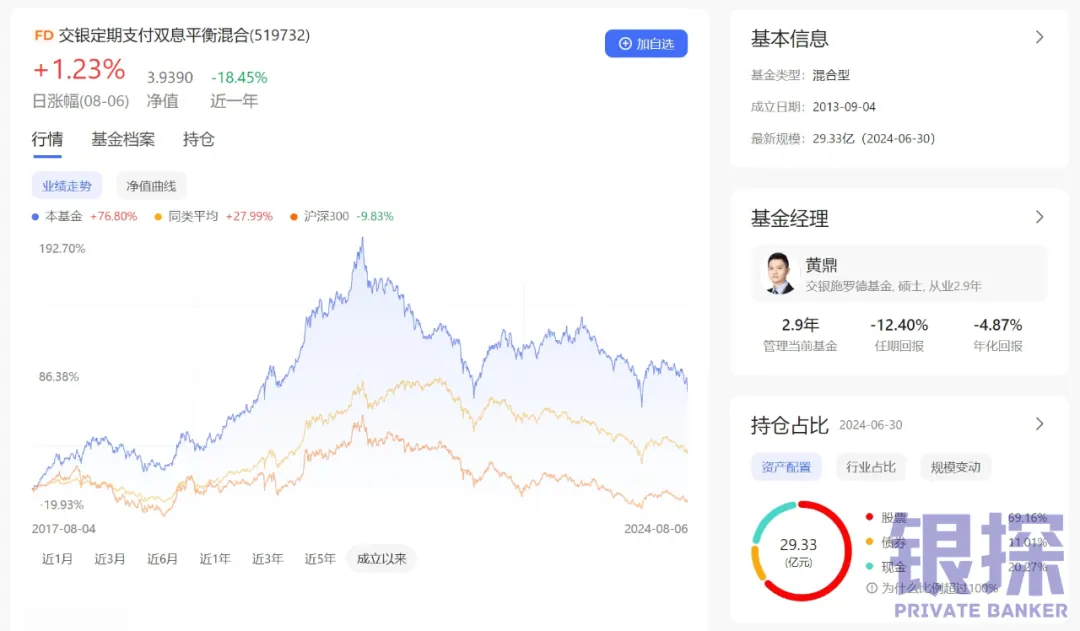The image size is (1080, 631).
Task: Click the one-year return -18.45%
Action: pyautogui.click(x=239, y=78)
